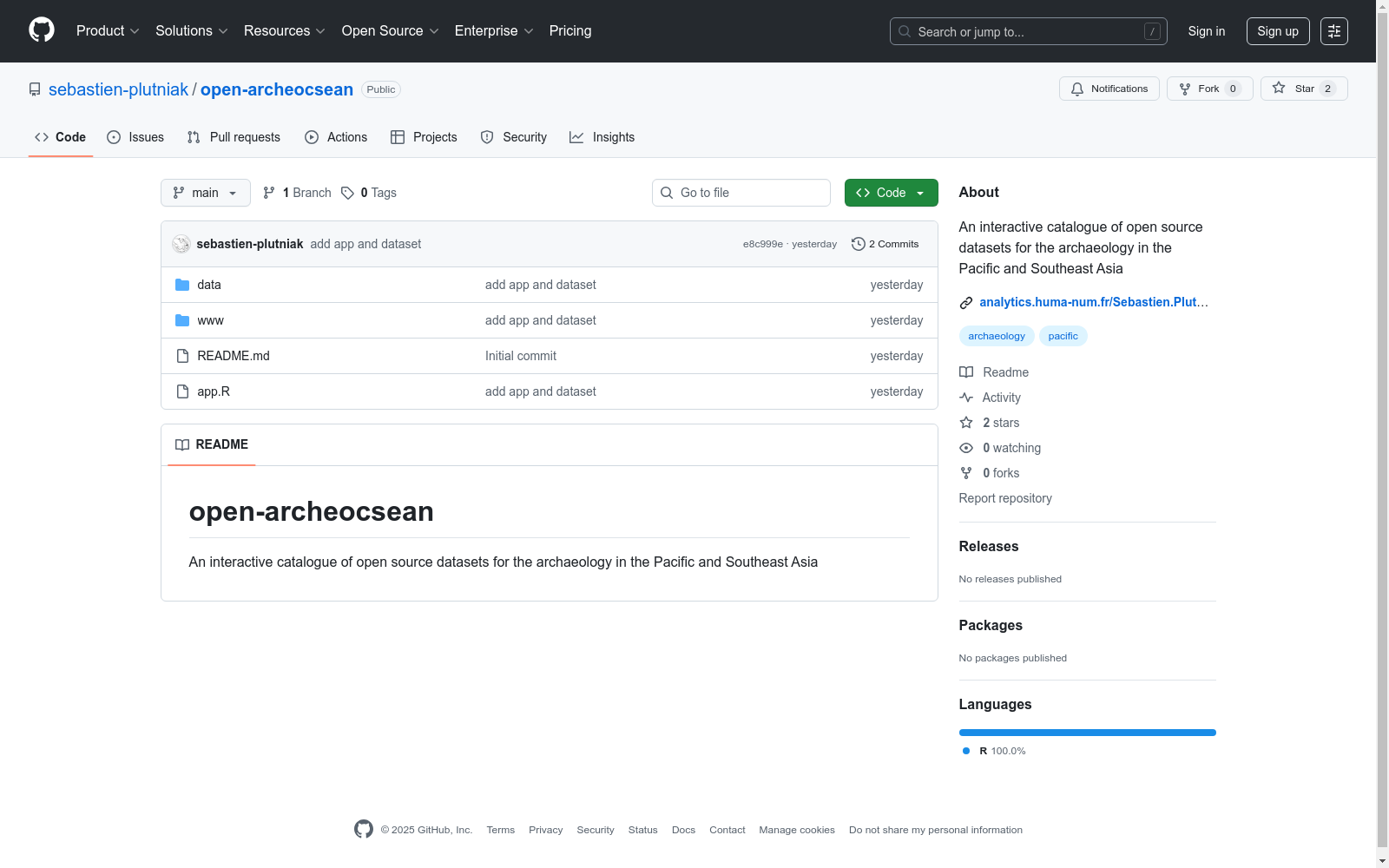Click the www folder icon

pos(182,320)
